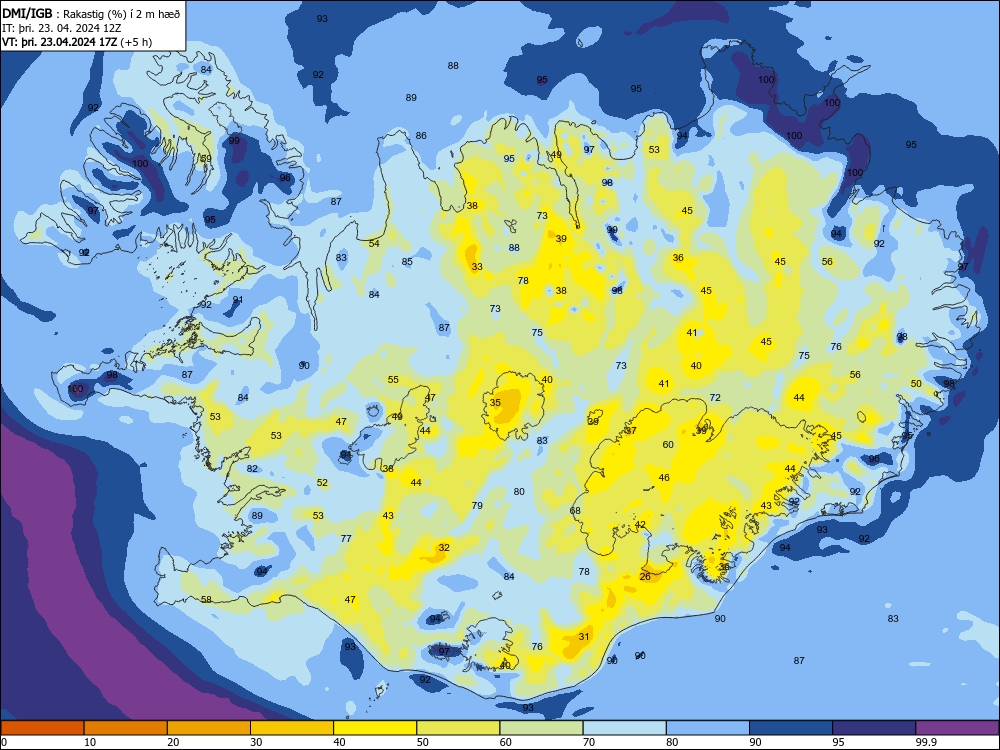This screenshot has height=750, width=1000.
Task: Click the humidity value '54' on the map
Action: click(x=374, y=244)
